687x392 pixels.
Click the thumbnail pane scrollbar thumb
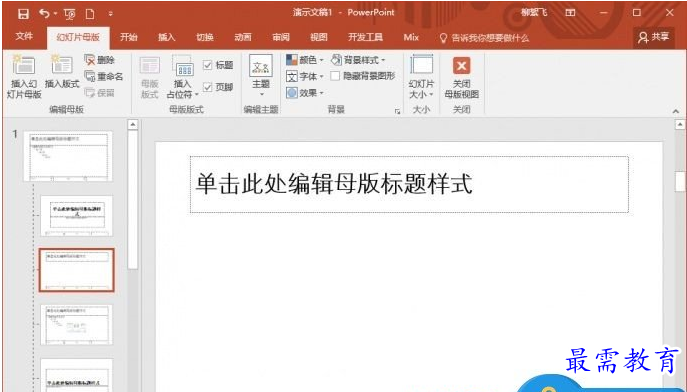133,199
